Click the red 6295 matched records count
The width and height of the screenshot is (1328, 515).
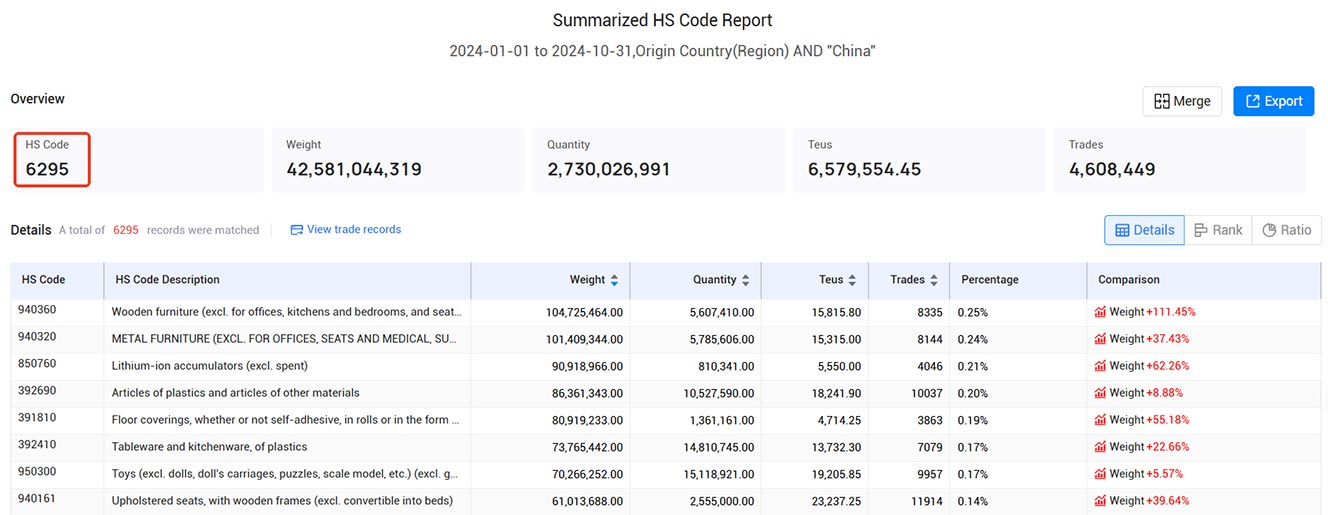click(125, 230)
